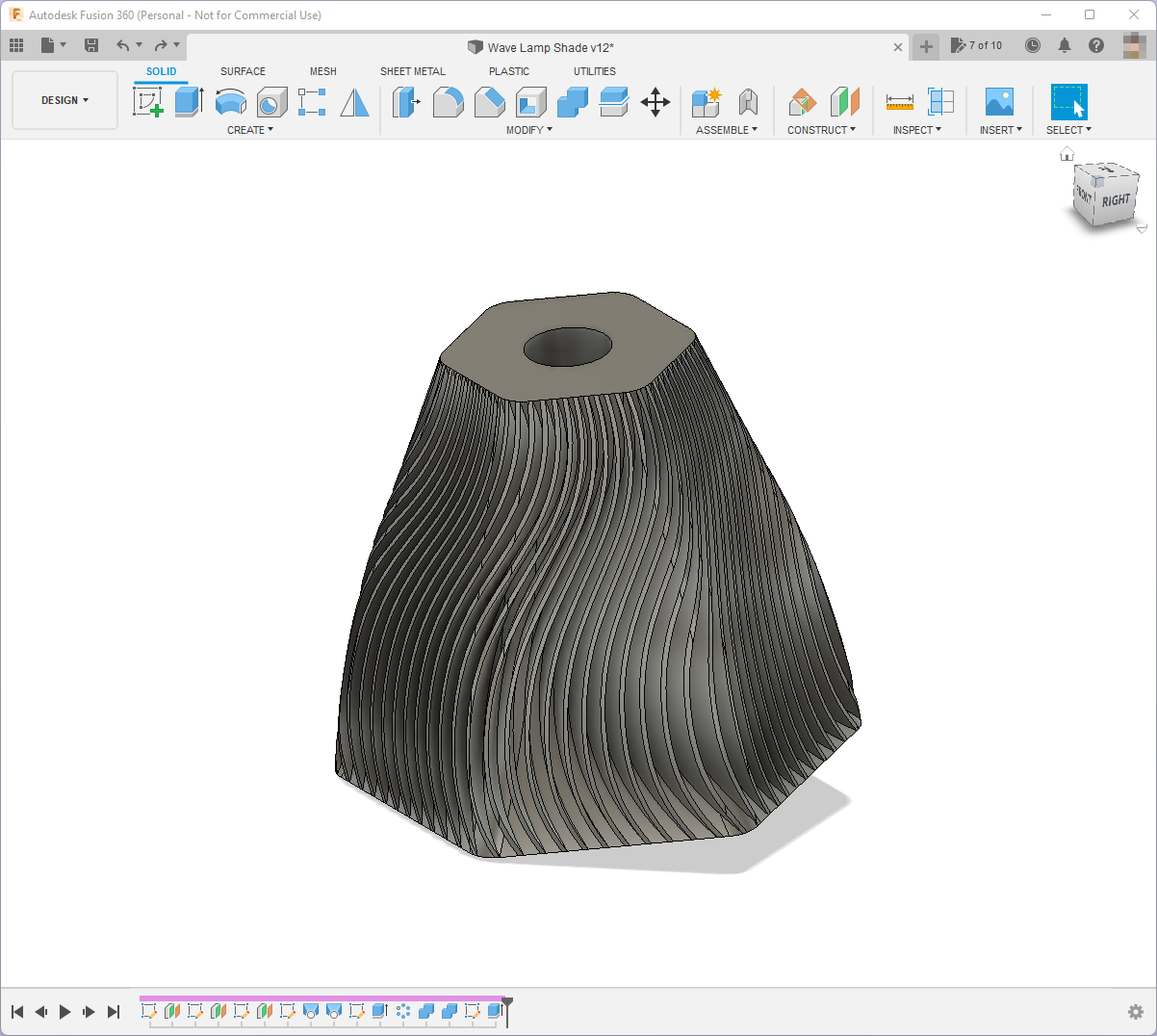Click the grid icon beside Measure
This screenshot has height=1036, width=1157.
pyautogui.click(x=940, y=102)
